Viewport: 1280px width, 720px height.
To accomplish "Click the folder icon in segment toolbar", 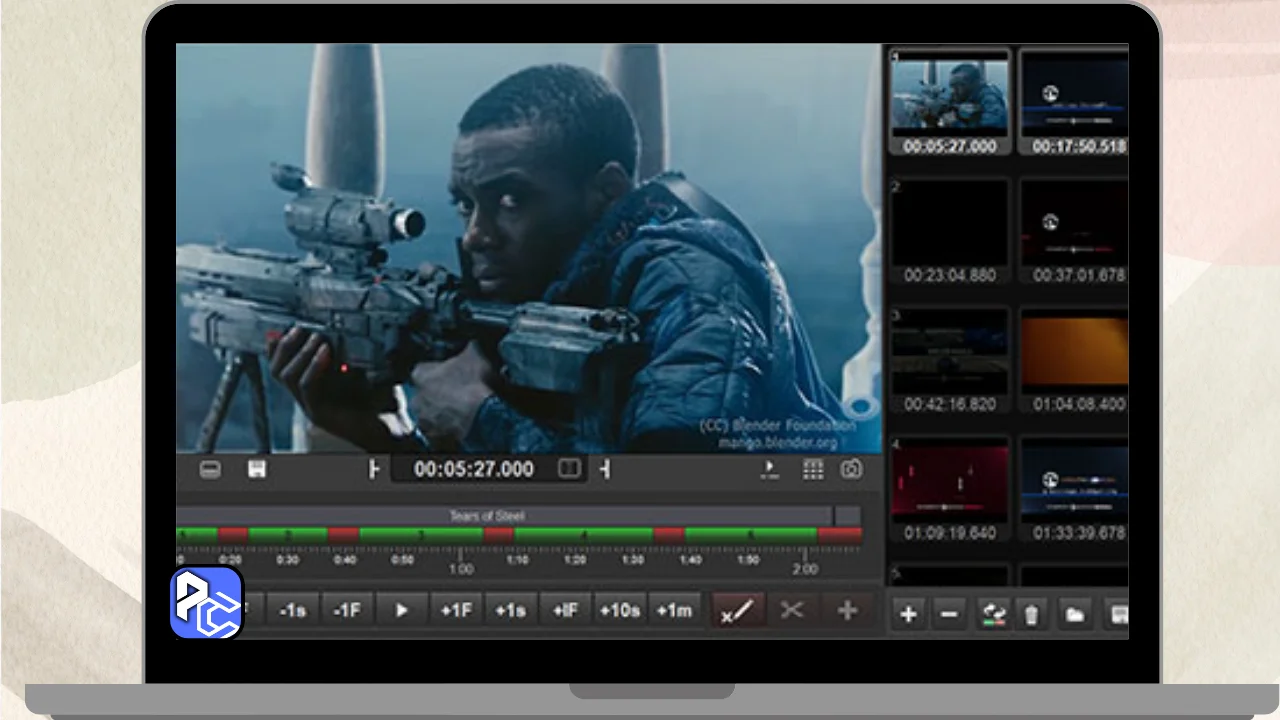I will tap(1075, 613).
